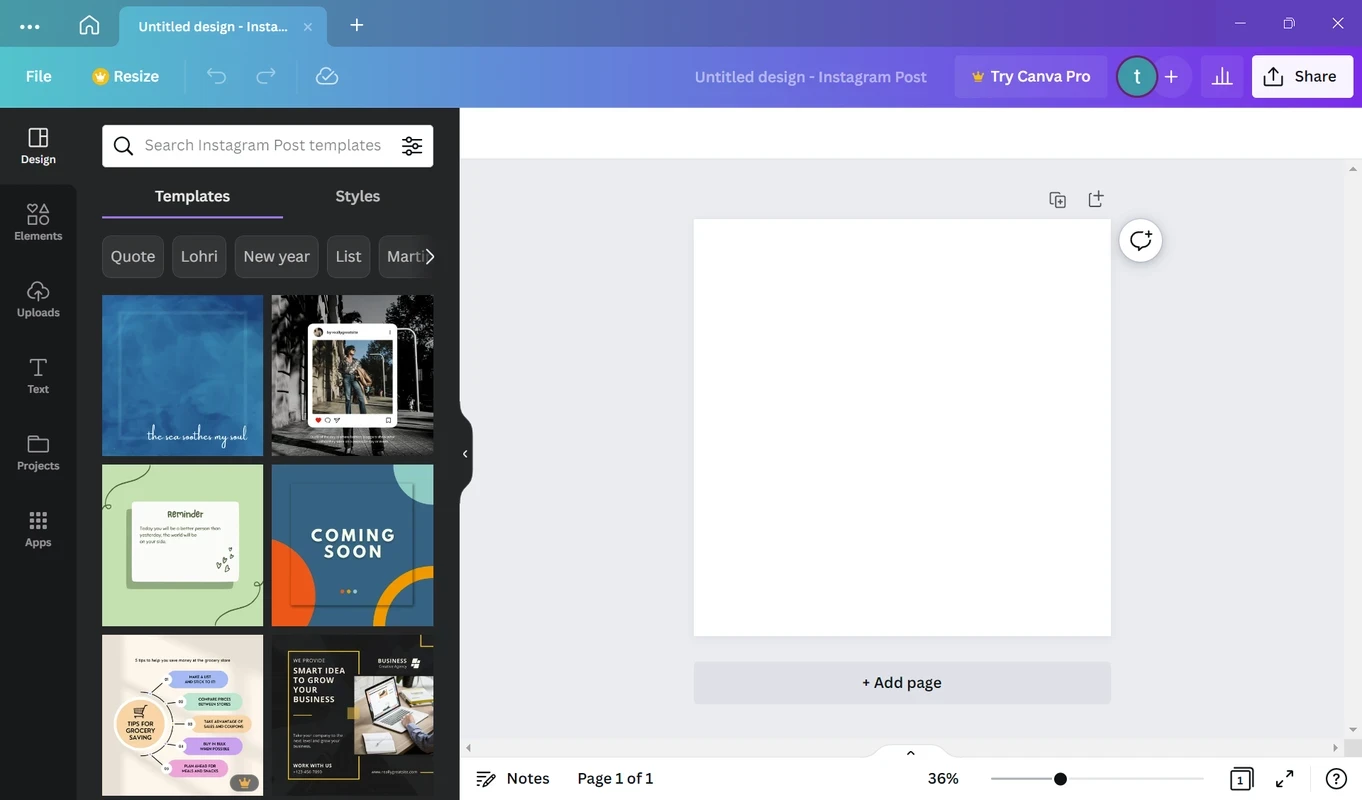Screen dimensions: 1362x800
Task: Click the zoom slider handle
Action: tap(1060, 779)
